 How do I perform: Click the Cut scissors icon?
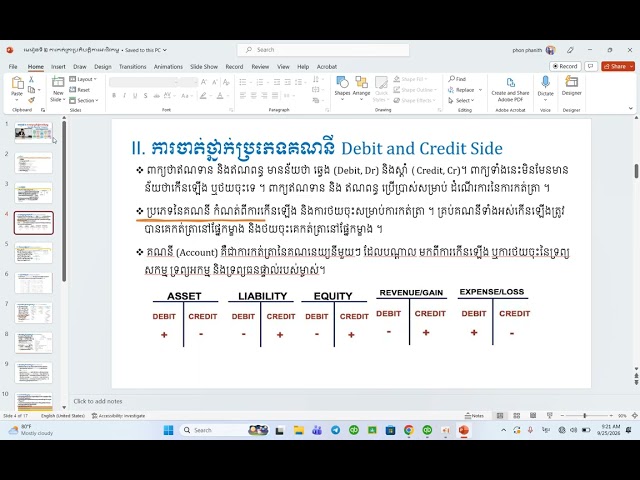click(31, 79)
